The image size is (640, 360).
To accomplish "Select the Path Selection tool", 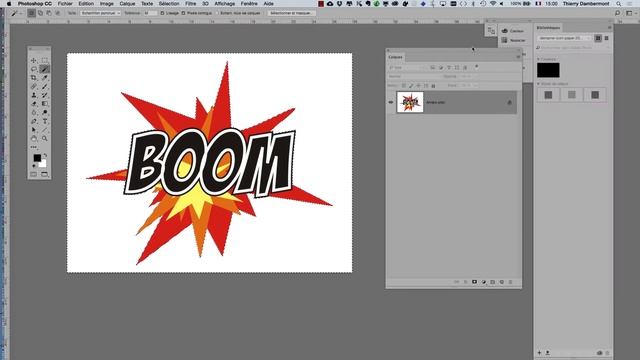I will 34,130.
